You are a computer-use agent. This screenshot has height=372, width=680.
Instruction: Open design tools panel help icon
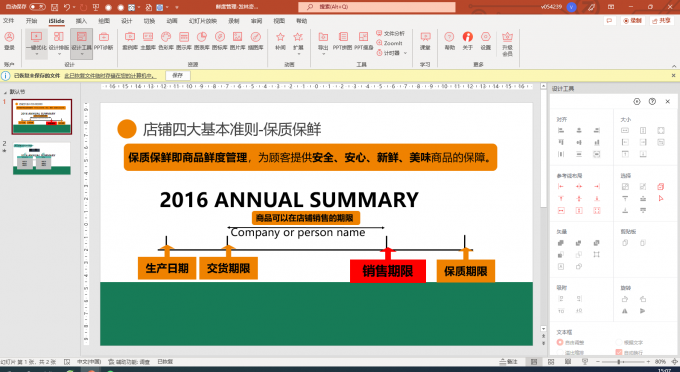[x=652, y=101]
